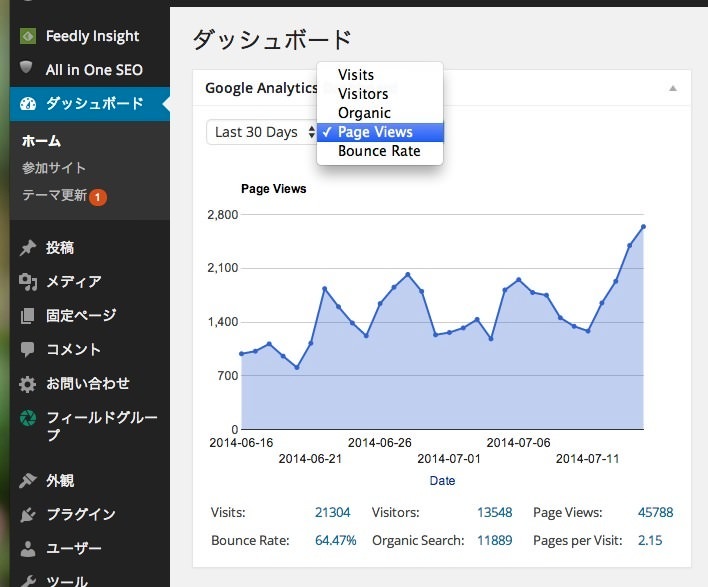708x587 pixels.
Task: Select ホーム submenu link
Action: point(41,141)
